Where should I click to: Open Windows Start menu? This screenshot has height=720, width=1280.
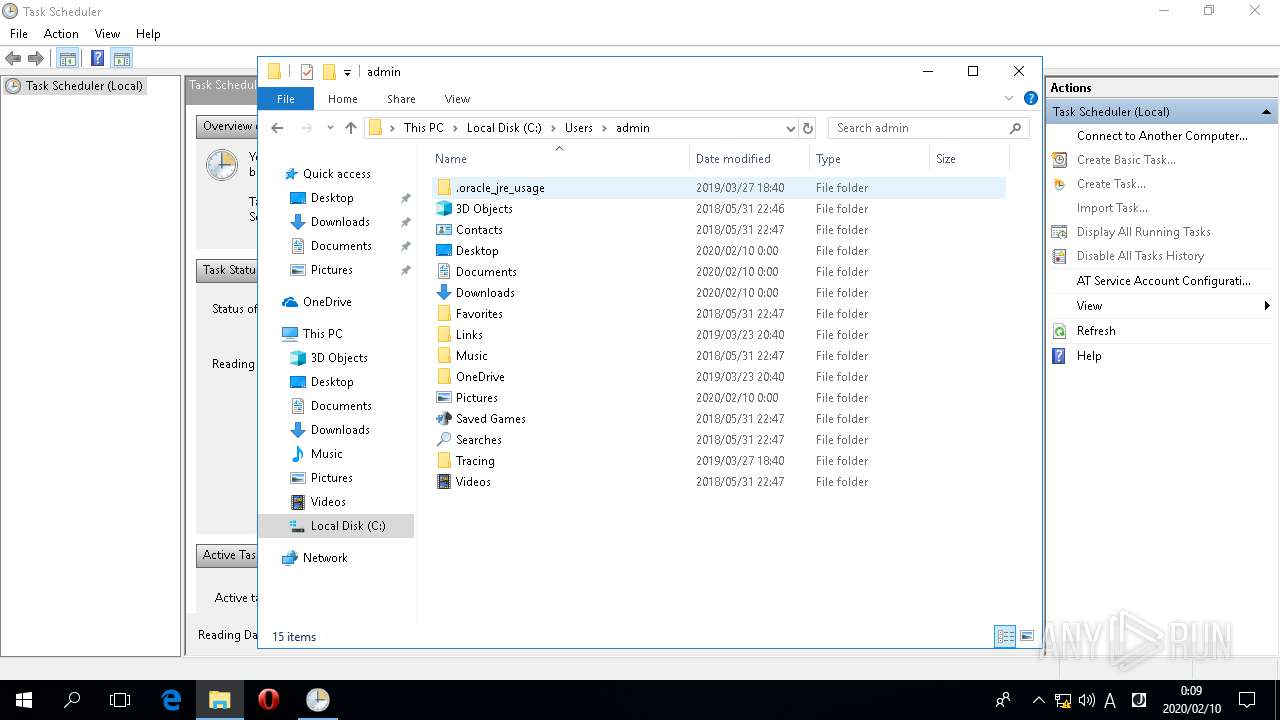pos(23,700)
